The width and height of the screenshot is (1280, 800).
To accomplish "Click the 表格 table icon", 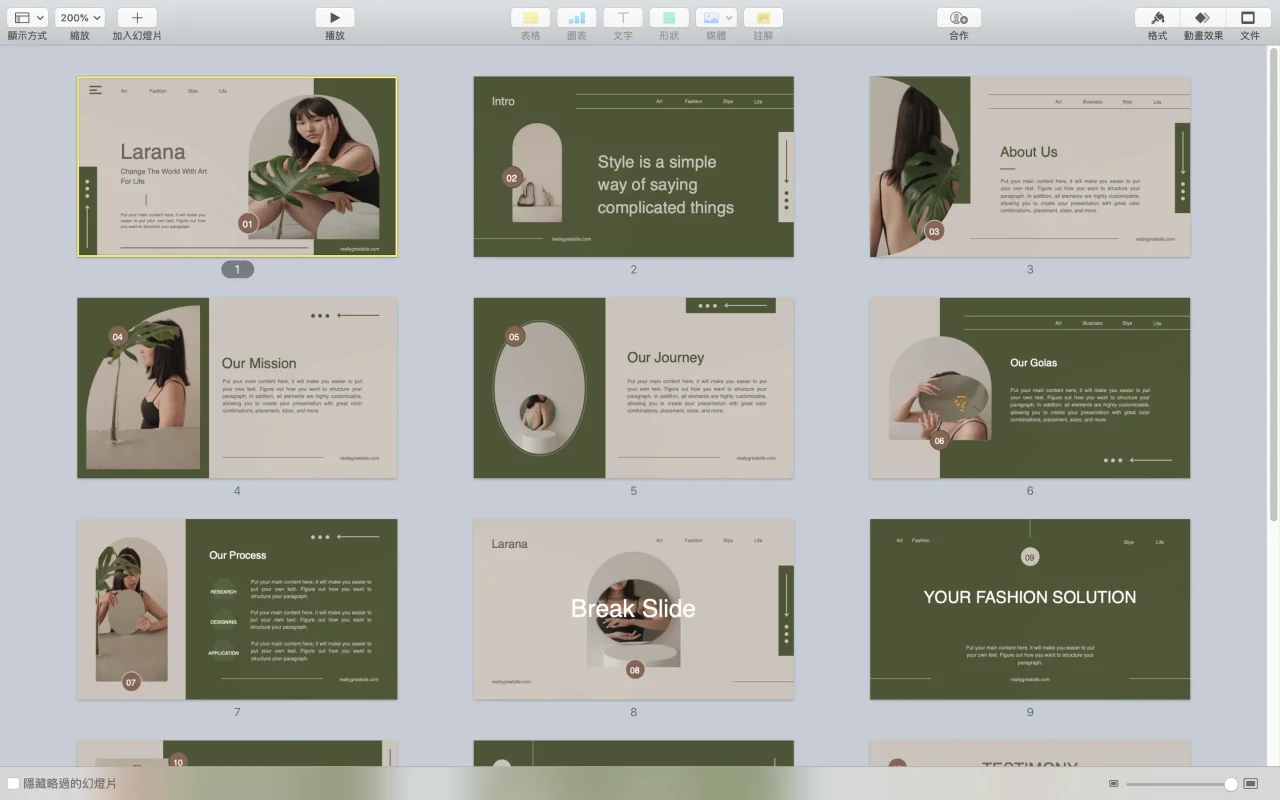I will pyautogui.click(x=531, y=18).
